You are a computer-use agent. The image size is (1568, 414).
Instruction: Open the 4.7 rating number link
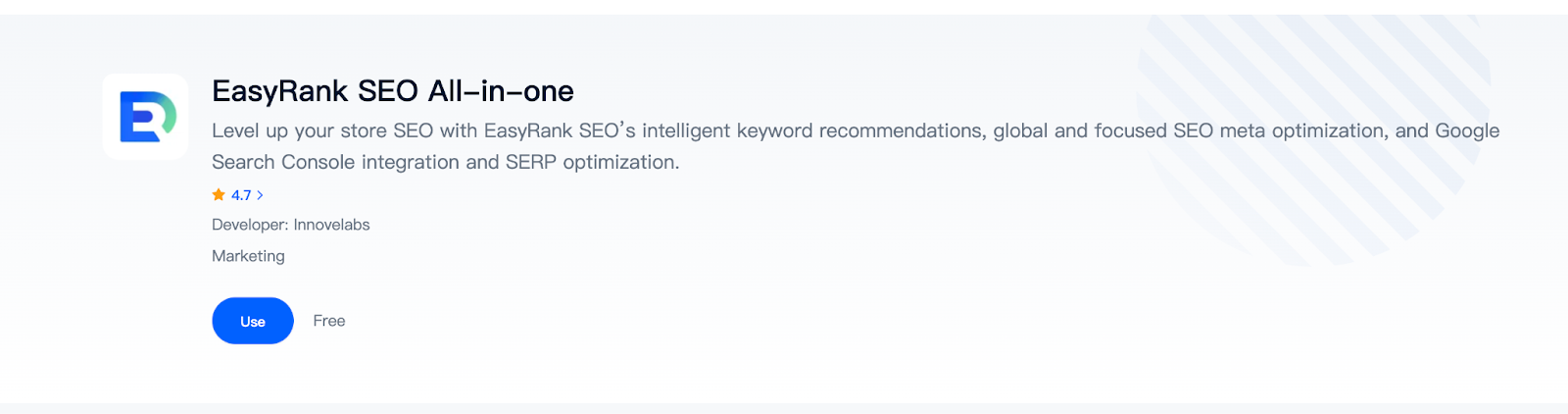pos(241,195)
